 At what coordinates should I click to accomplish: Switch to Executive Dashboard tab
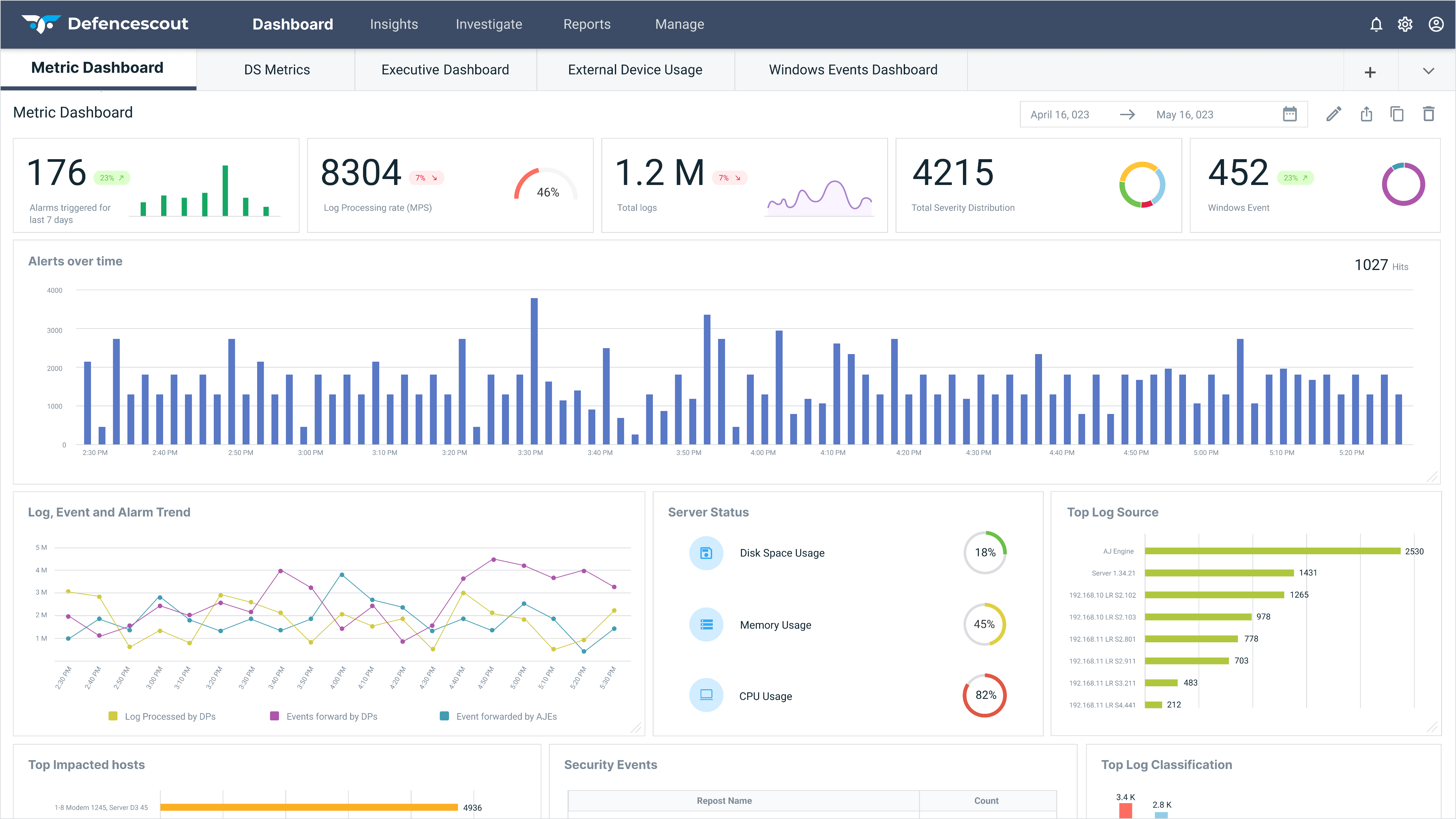(x=445, y=69)
